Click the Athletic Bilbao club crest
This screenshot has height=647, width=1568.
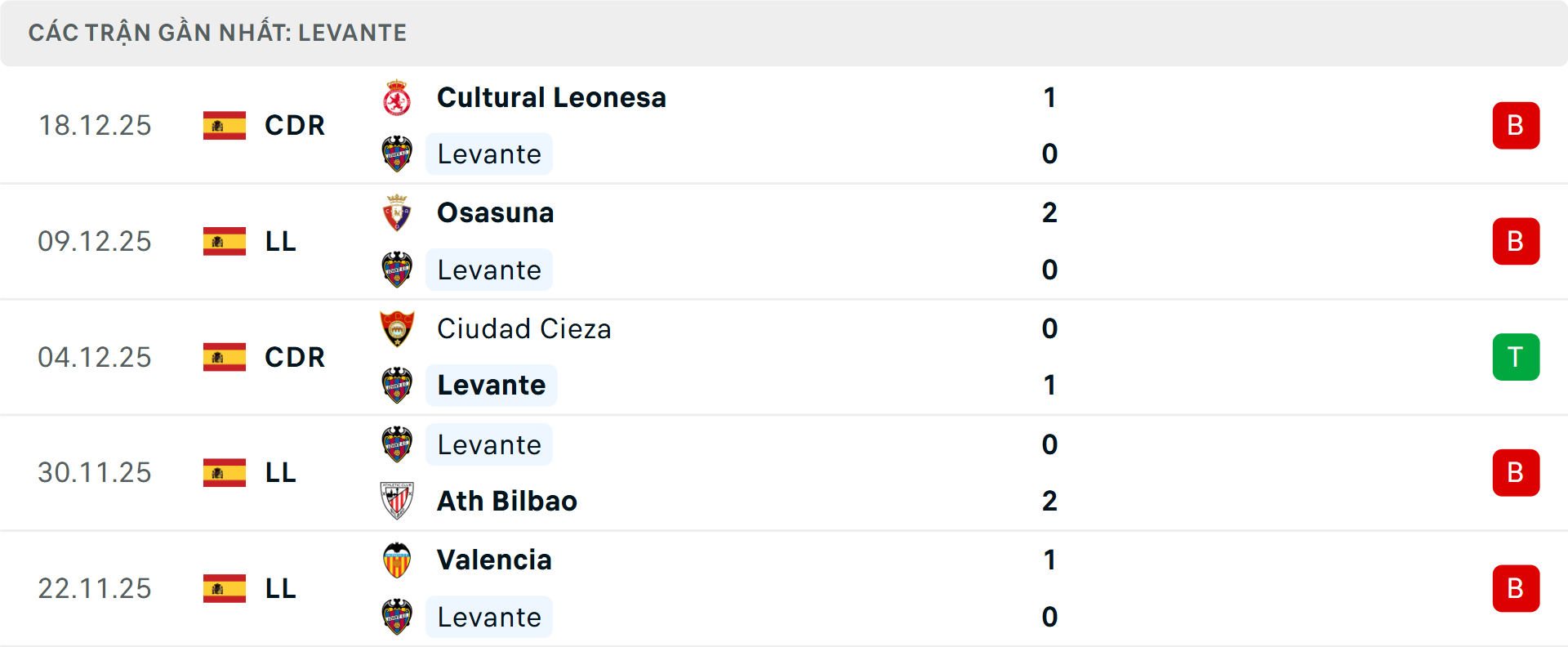(x=397, y=501)
